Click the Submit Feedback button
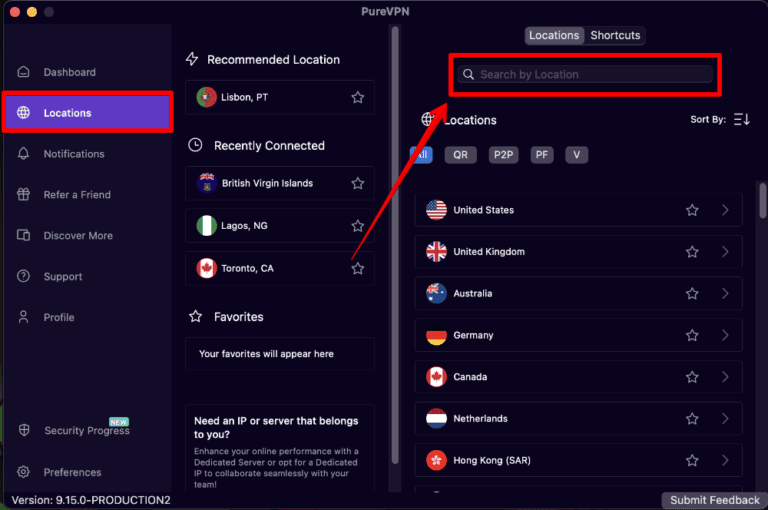 (x=714, y=500)
